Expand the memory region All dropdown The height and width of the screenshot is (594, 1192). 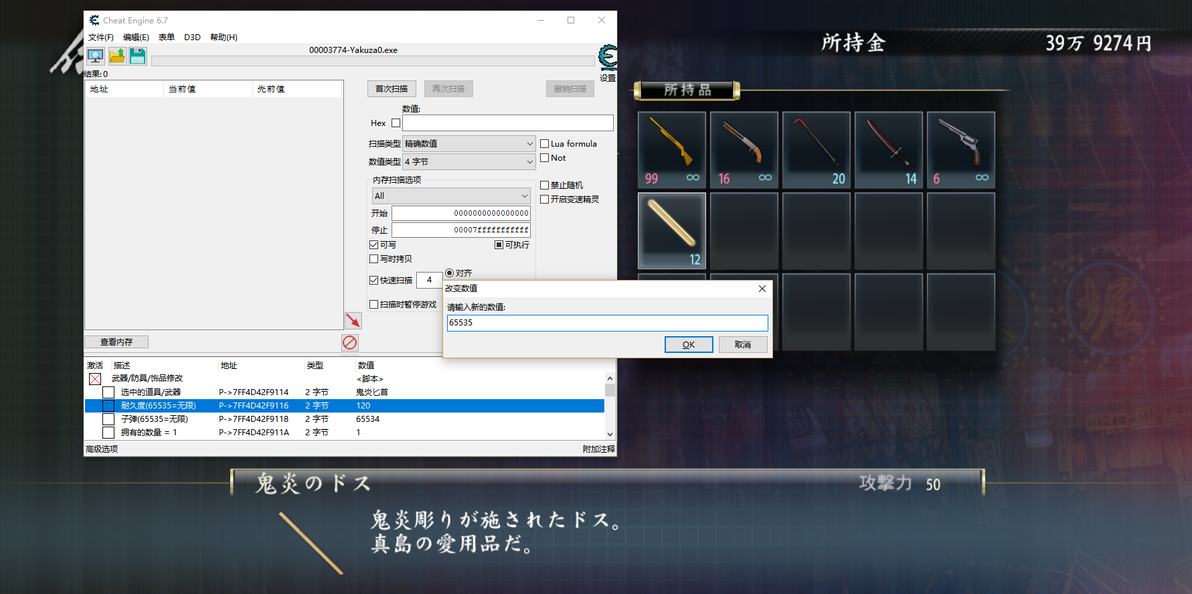(x=451, y=195)
